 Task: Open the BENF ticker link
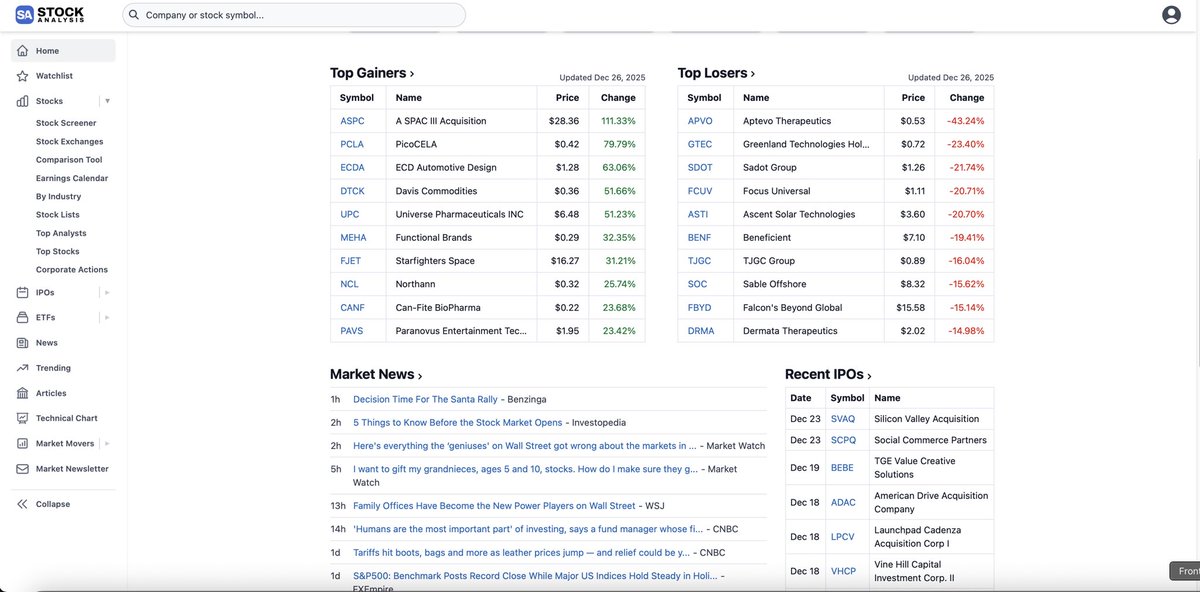[x=700, y=238]
